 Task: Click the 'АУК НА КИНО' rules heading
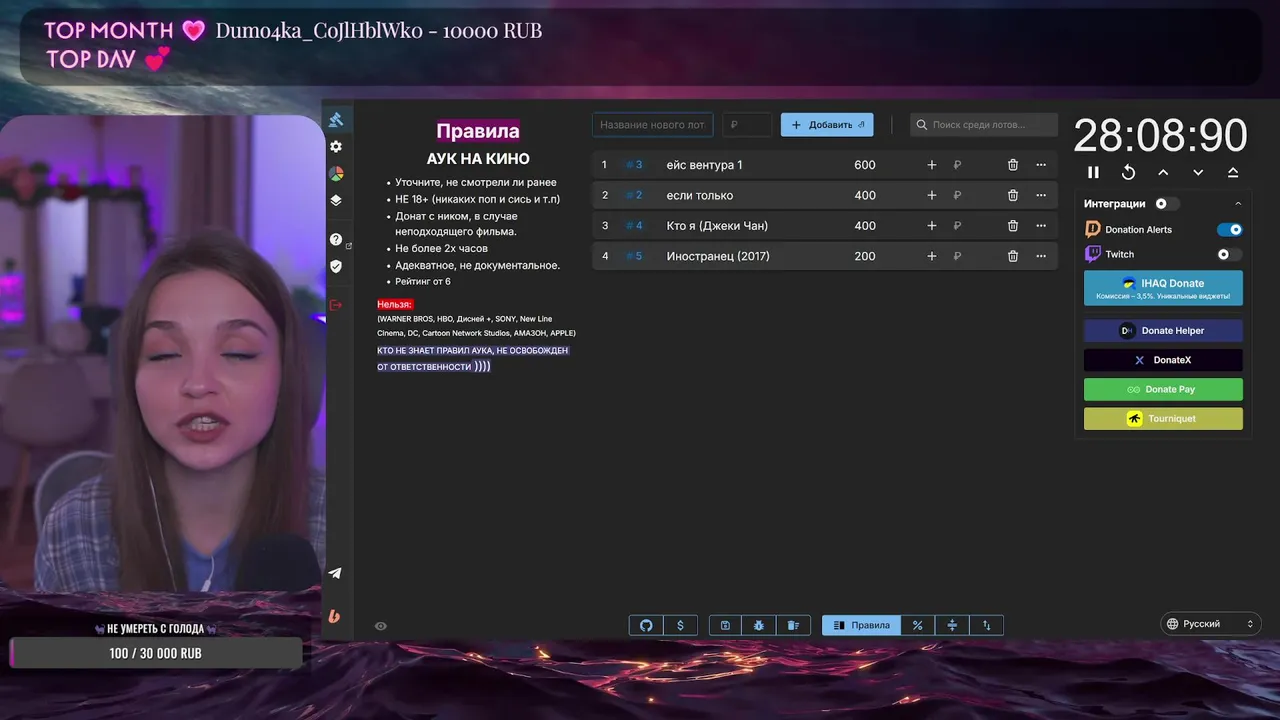[x=478, y=159]
